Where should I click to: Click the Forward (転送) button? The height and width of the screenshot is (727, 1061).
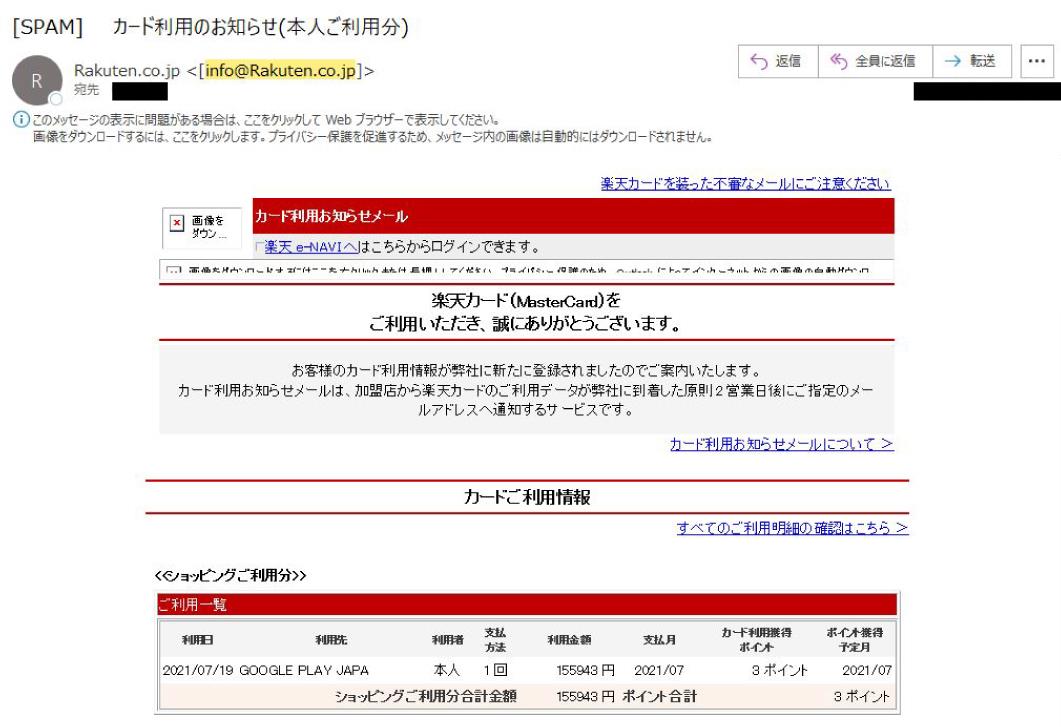click(972, 62)
